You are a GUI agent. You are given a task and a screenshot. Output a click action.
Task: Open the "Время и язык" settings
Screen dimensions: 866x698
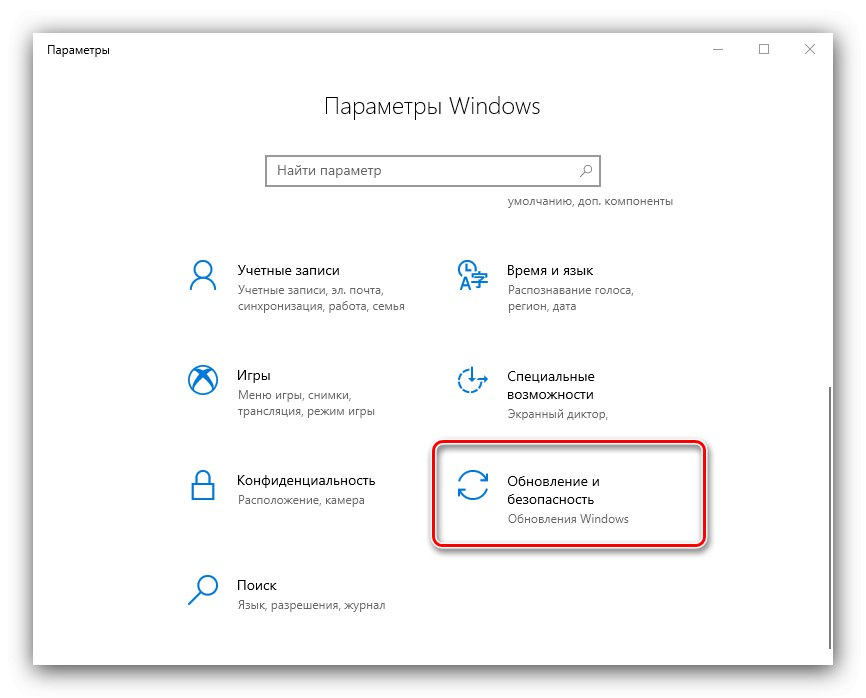coord(550,271)
